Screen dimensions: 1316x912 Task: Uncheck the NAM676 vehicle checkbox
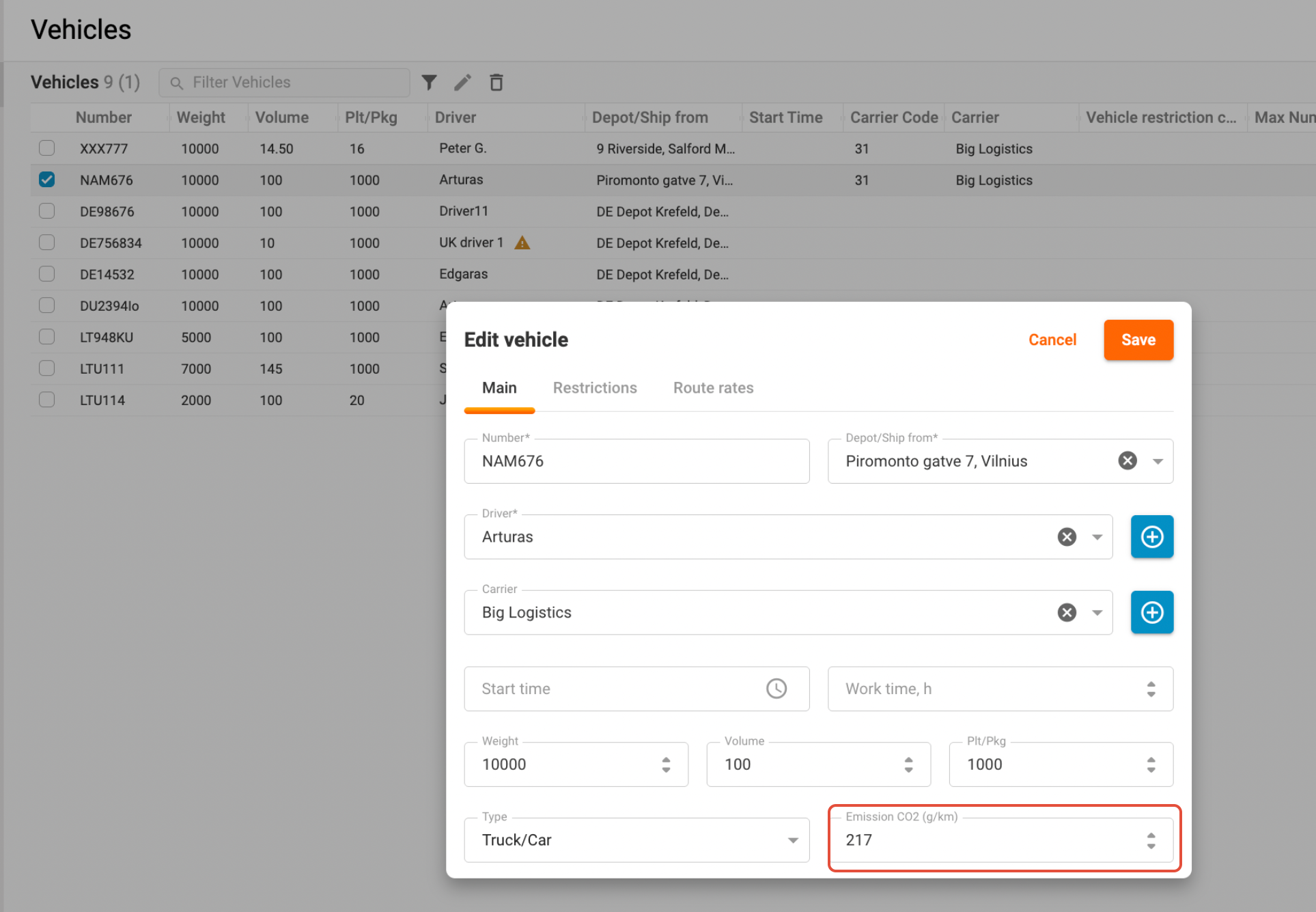click(x=47, y=180)
